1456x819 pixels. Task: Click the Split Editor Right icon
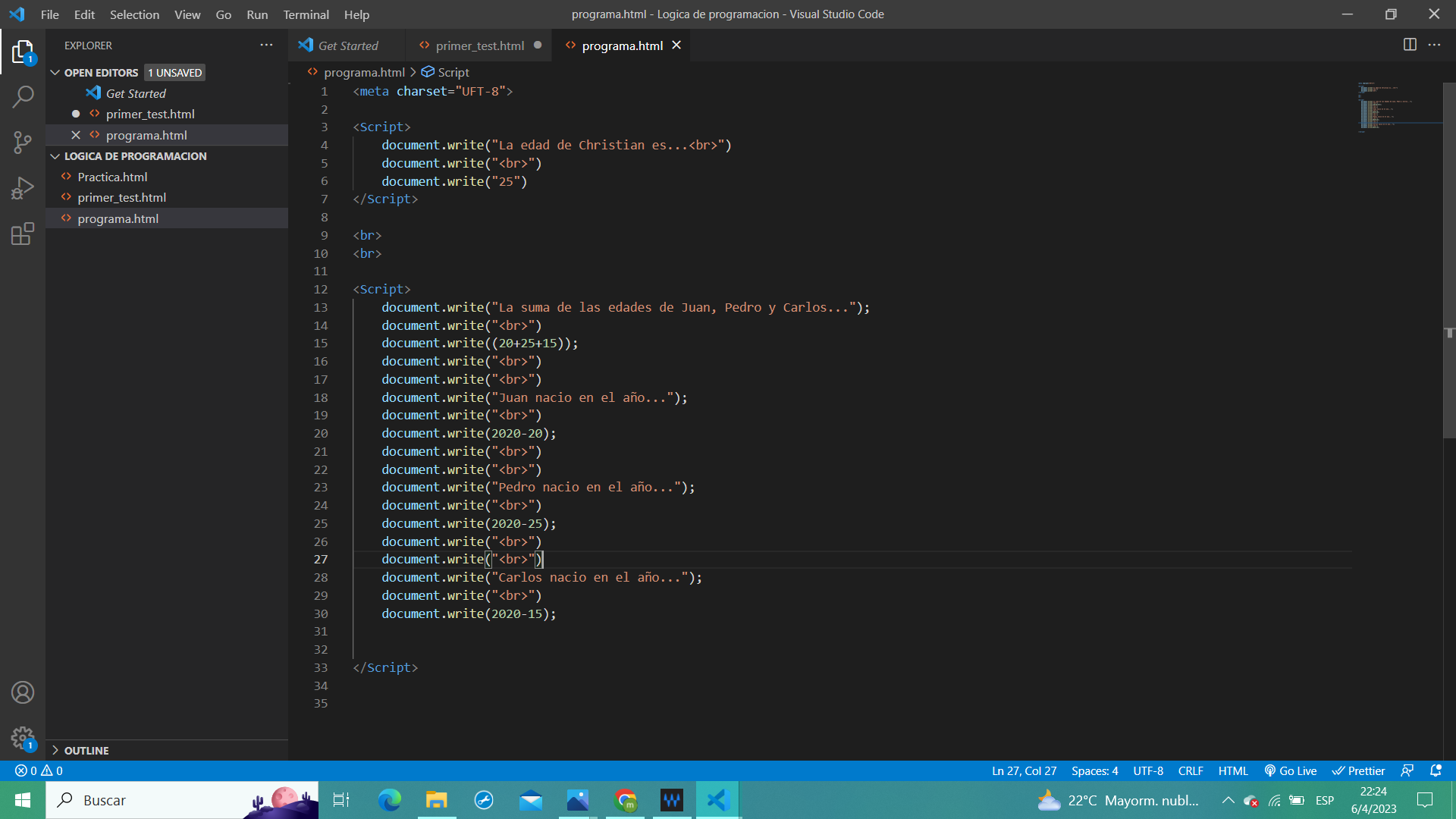pos(1410,45)
